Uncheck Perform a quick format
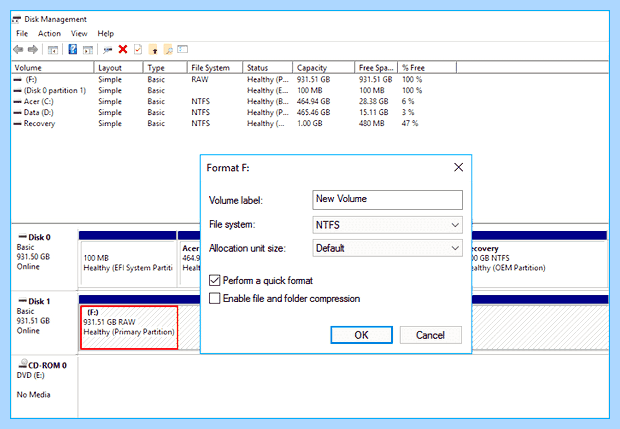Screen dimensions: 620x429 [x=214, y=281]
